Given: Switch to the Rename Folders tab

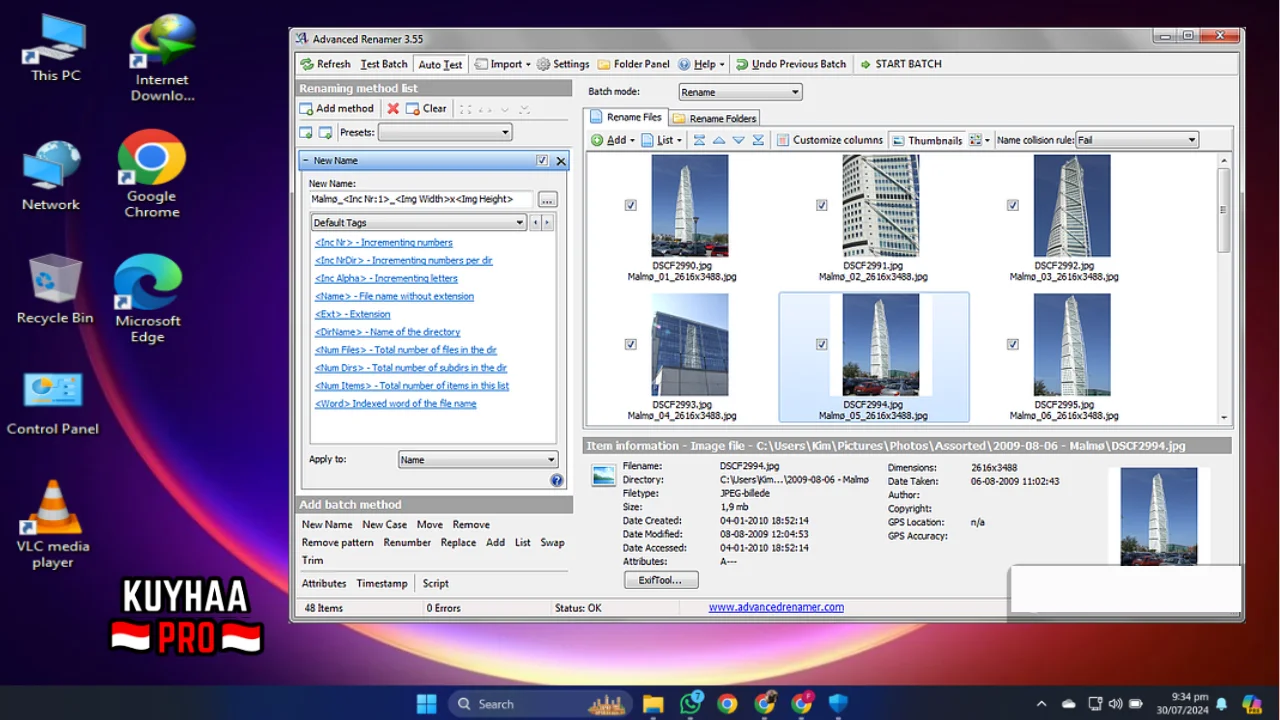Looking at the screenshot, I should pyautogui.click(x=714, y=118).
